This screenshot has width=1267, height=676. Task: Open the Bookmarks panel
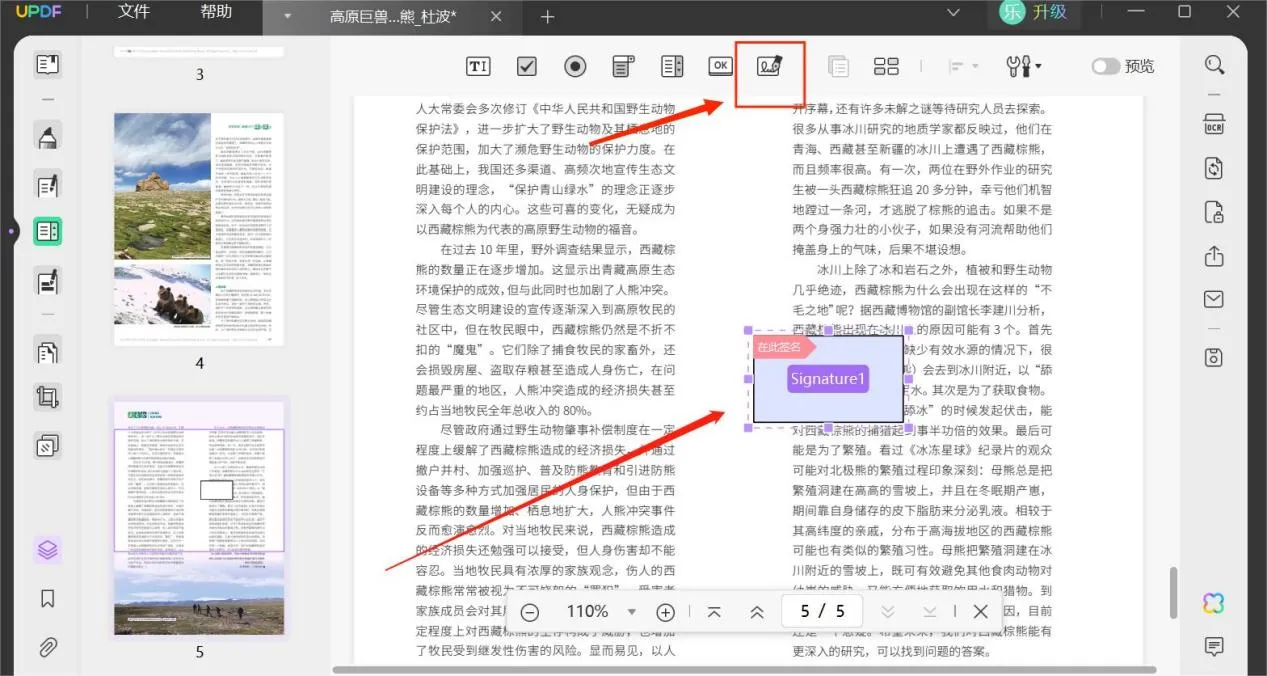(x=47, y=599)
